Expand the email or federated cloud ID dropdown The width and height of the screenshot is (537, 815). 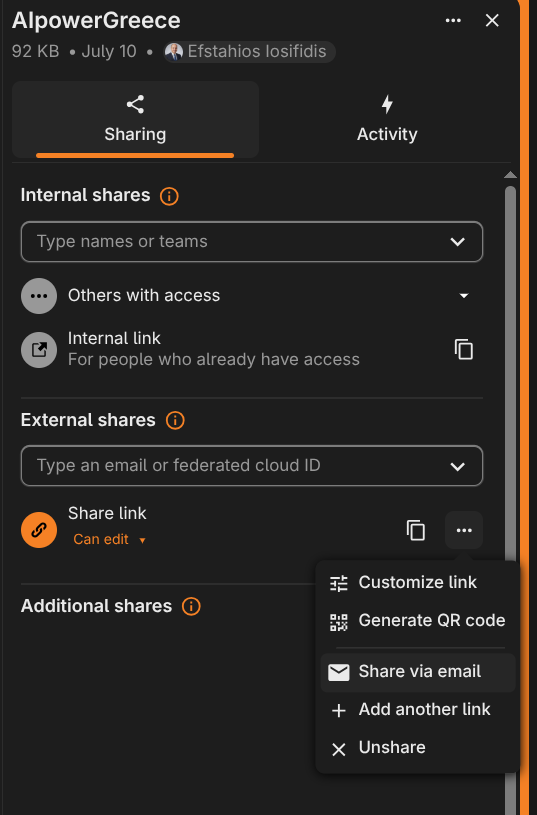point(457,466)
